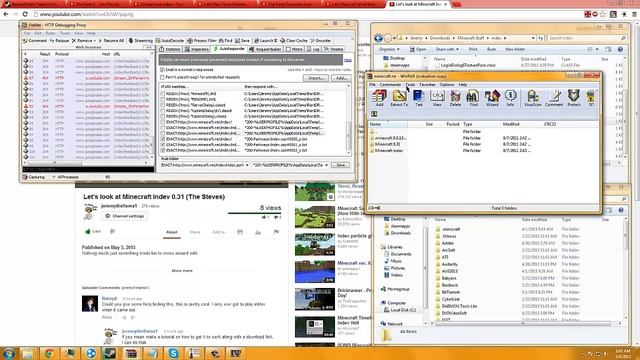Image resolution: width=640 pixels, height=360 pixels.
Task: Click Save in the Fiddler toolbar
Action: (x=242, y=41)
